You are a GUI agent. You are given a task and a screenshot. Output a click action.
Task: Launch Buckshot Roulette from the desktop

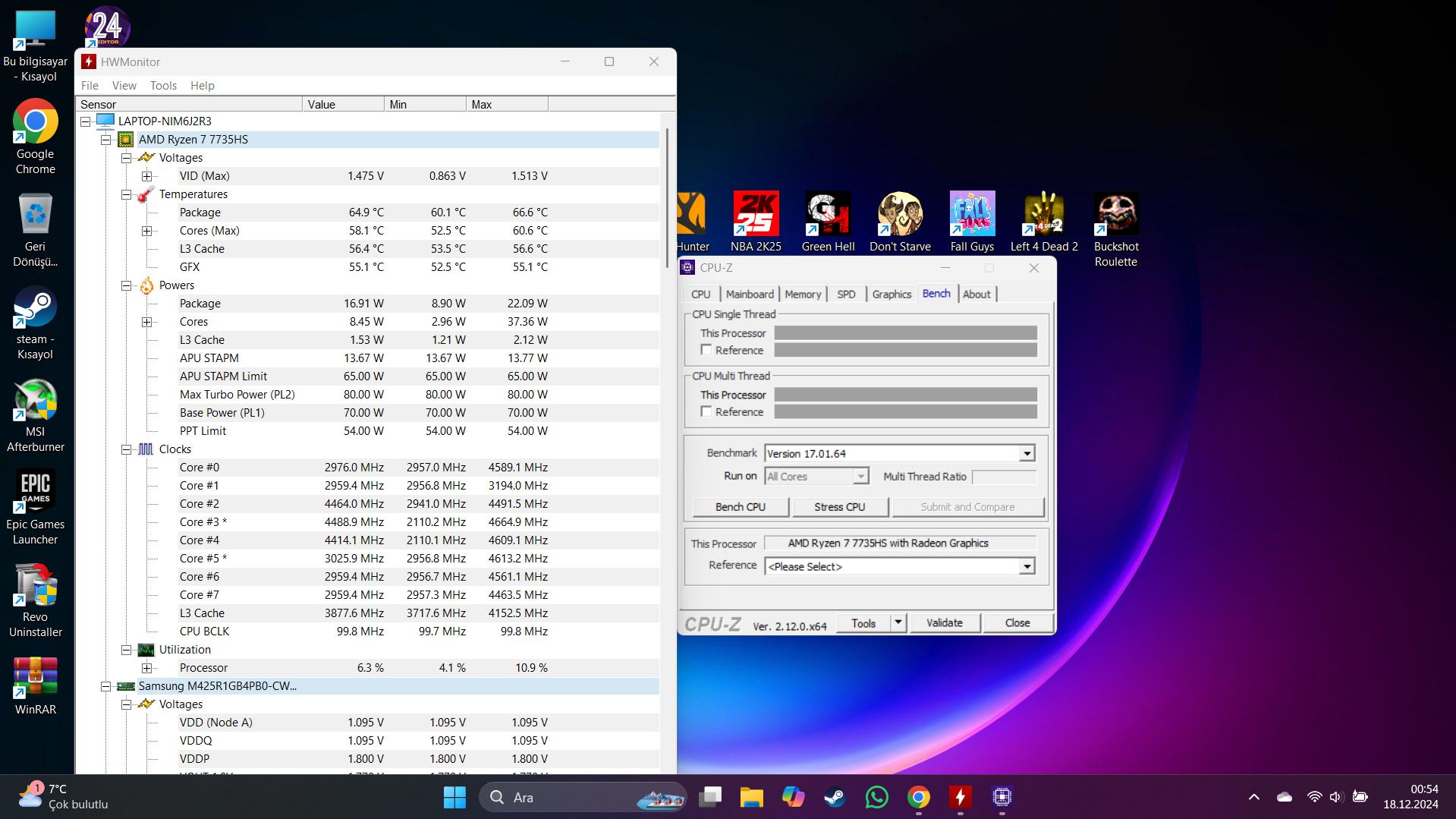(x=1115, y=215)
